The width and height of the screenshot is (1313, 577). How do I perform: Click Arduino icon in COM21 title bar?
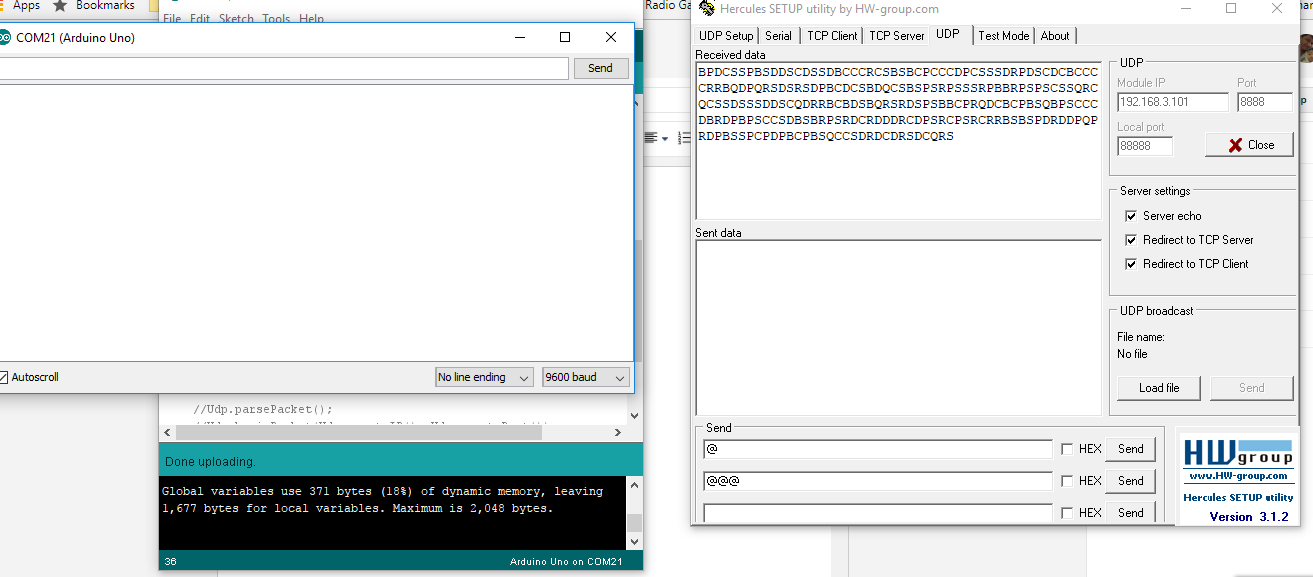[5, 38]
